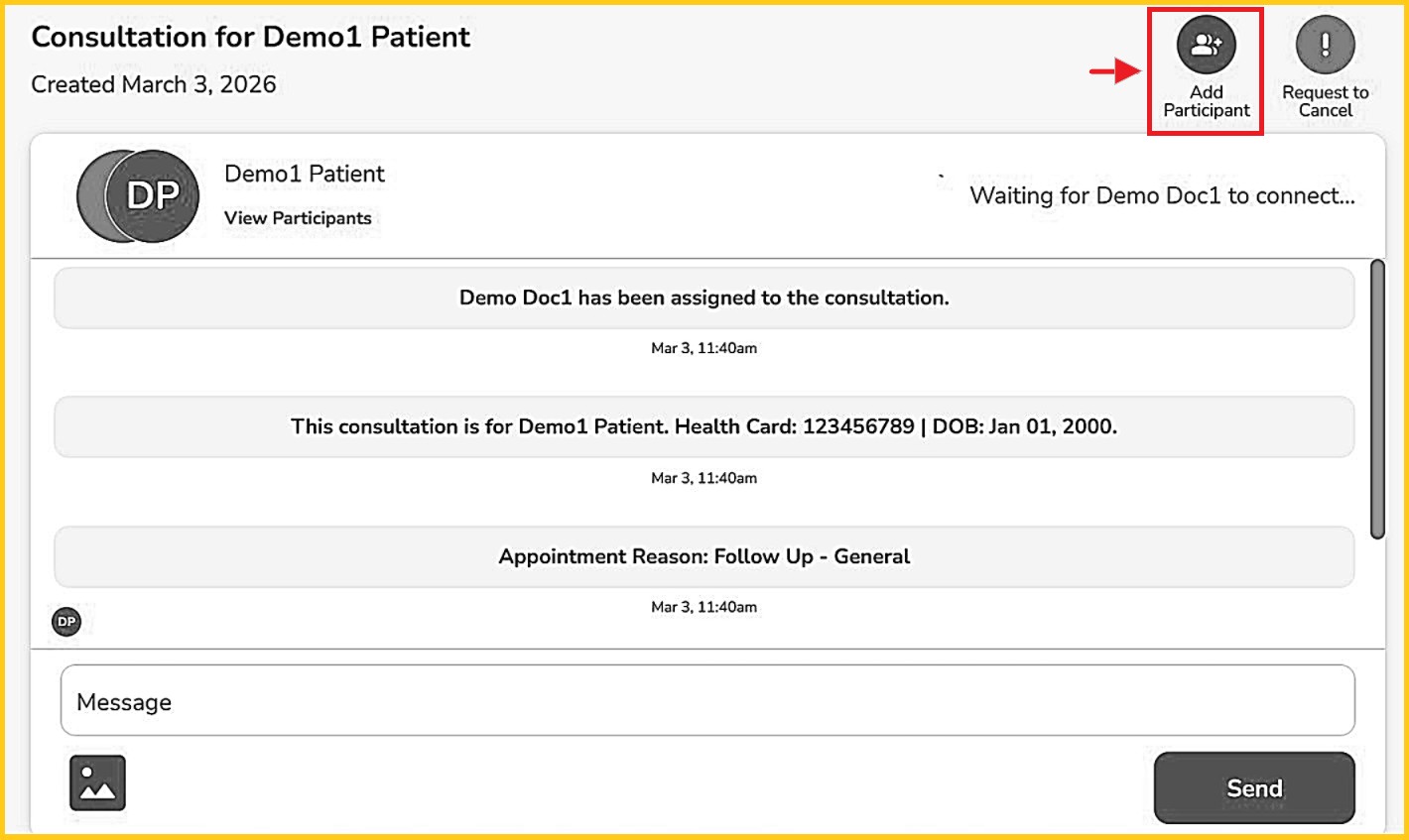Viewport: 1409px width, 840px height.
Task: Focus the Message input field
Action: tap(706, 701)
